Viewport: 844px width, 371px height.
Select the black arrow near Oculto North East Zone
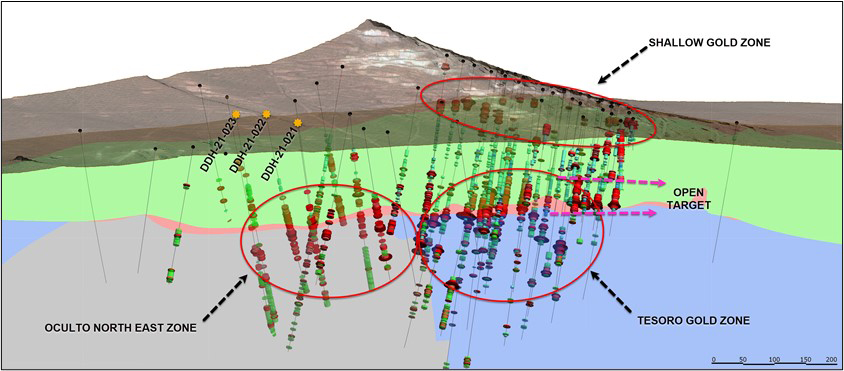(224, 296)
